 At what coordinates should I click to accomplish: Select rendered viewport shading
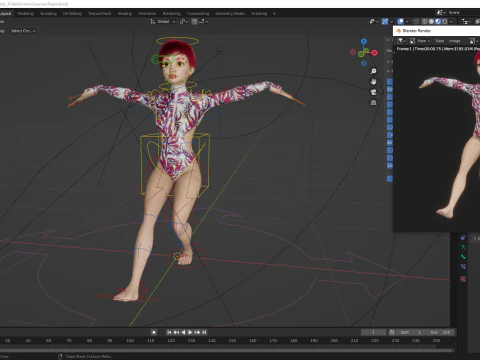pos(444,21)
